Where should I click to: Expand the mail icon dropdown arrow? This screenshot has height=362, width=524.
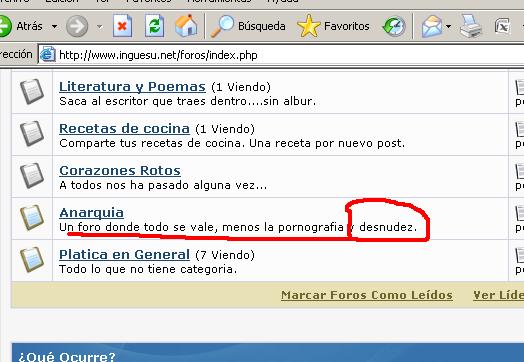pyautogui.click(x=448, y=26)
